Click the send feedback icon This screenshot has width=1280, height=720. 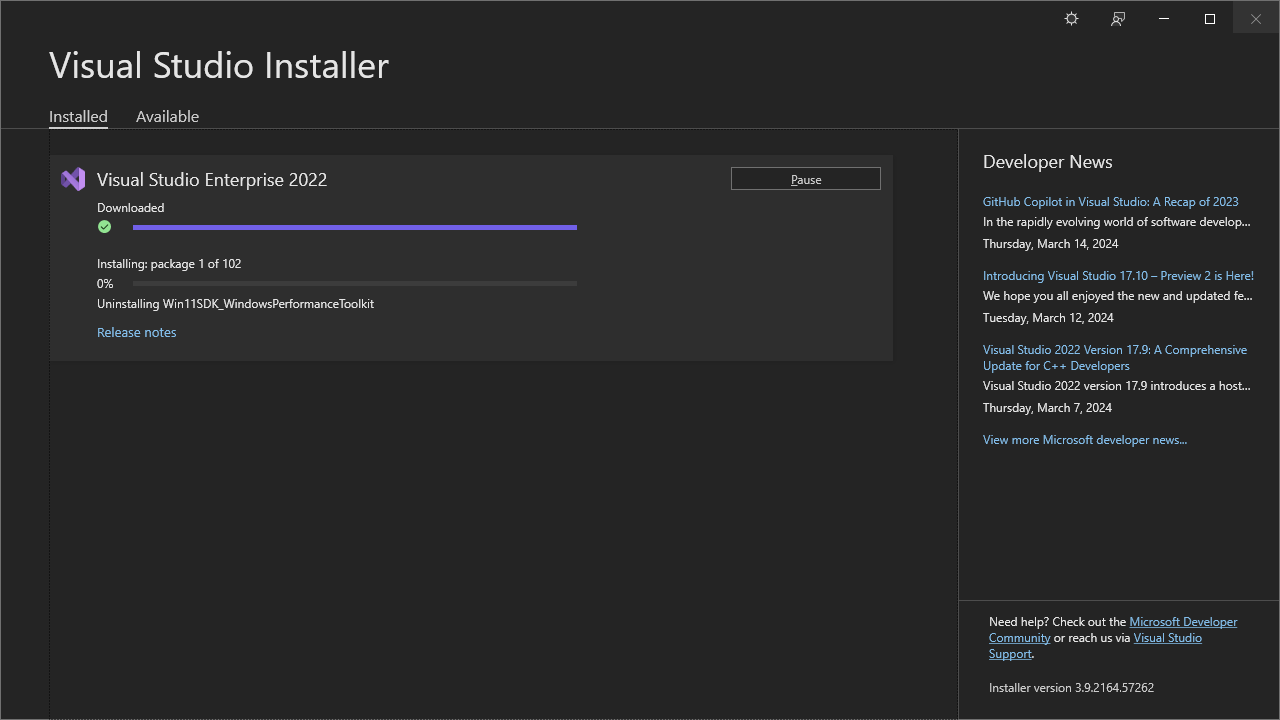click(1117, 18)
